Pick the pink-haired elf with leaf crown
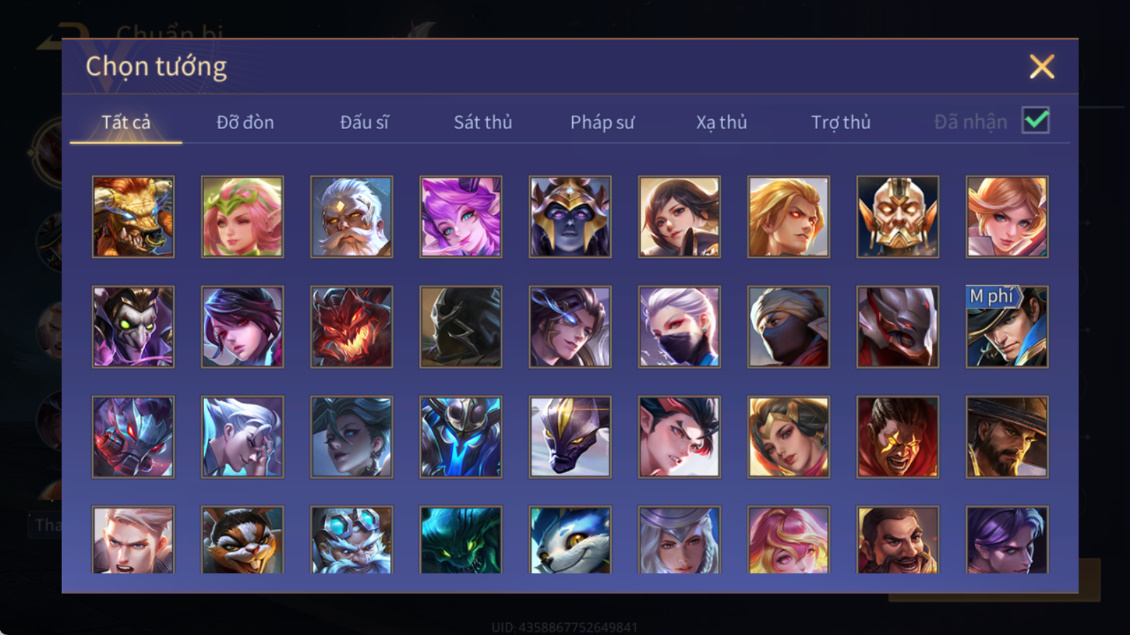Screen dimensions: 1130x635 click(x=242, y=217)
